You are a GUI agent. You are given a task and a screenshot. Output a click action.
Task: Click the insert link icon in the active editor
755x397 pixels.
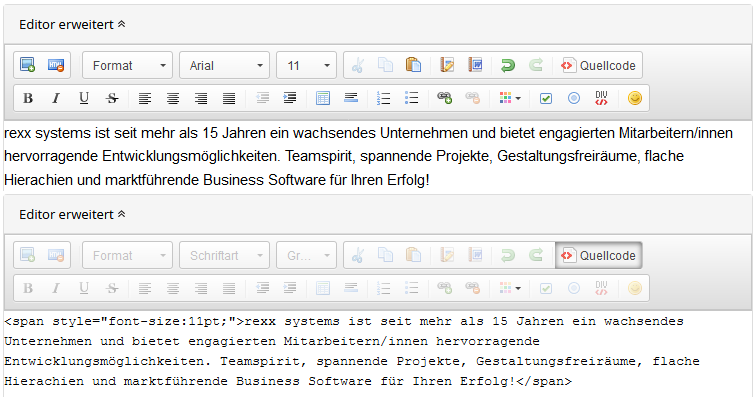tap(444, 98)
